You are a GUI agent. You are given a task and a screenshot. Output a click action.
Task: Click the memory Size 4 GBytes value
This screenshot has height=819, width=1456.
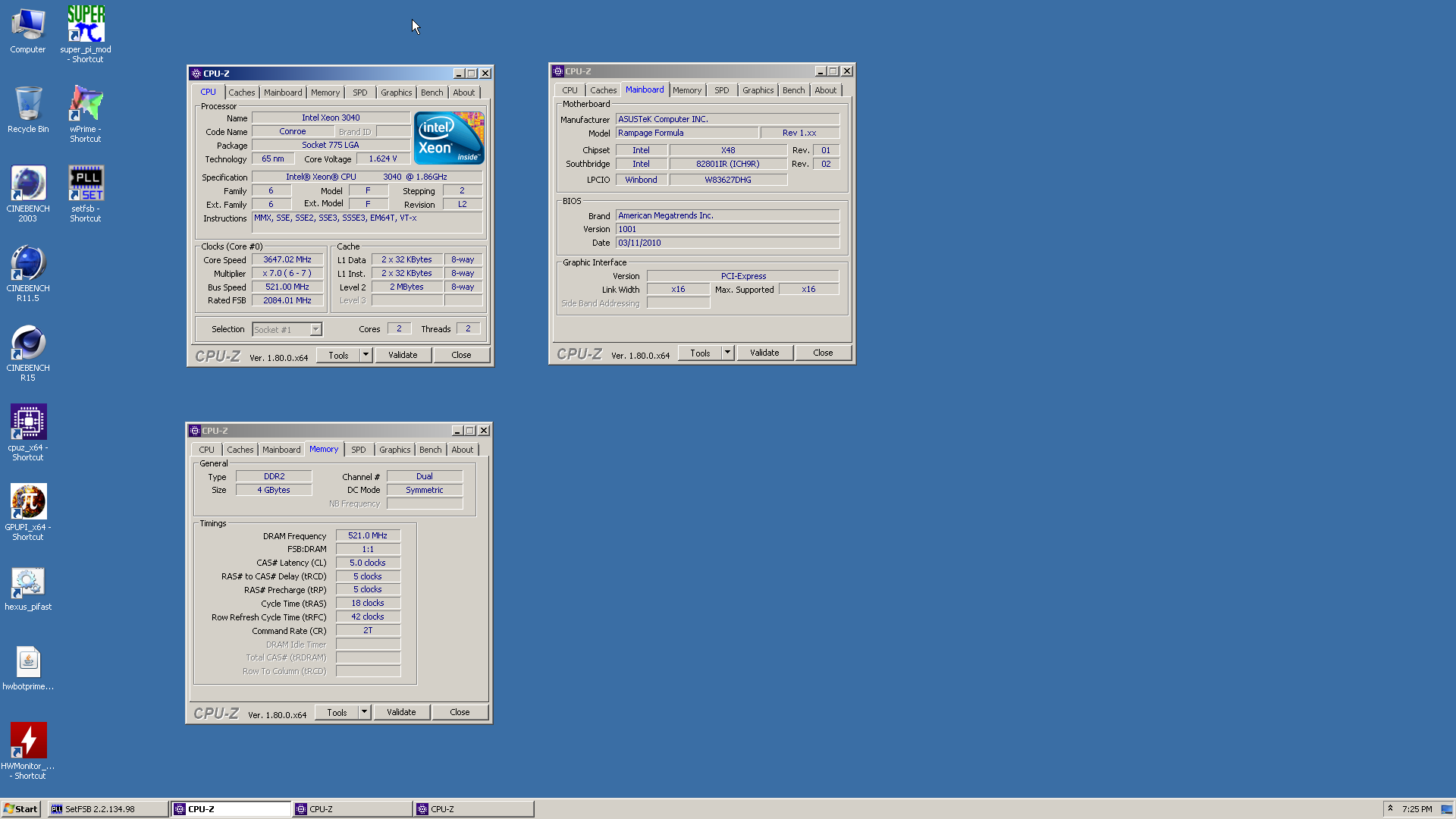tap(274, 490)
